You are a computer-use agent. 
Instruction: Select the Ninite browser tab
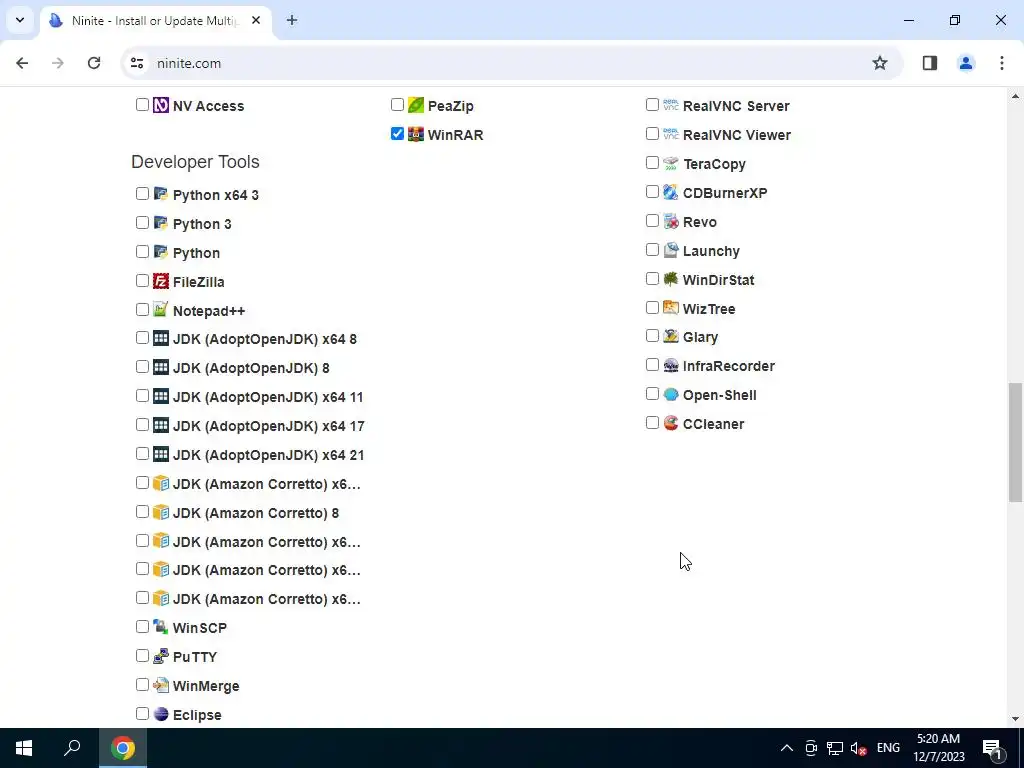click(157, 21)
